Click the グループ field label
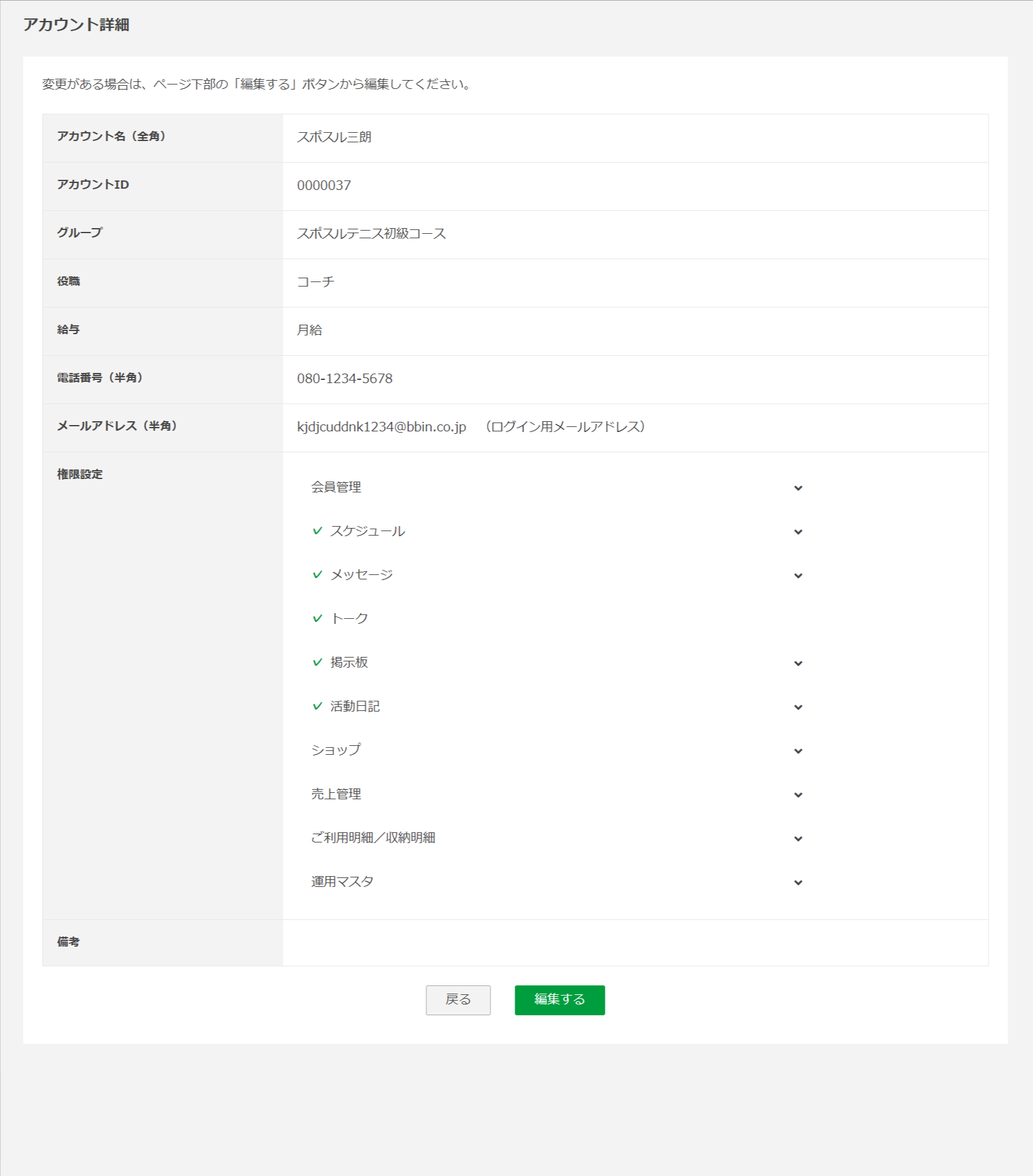The width and height of the screenshot is (1033, 1176). 79,233
